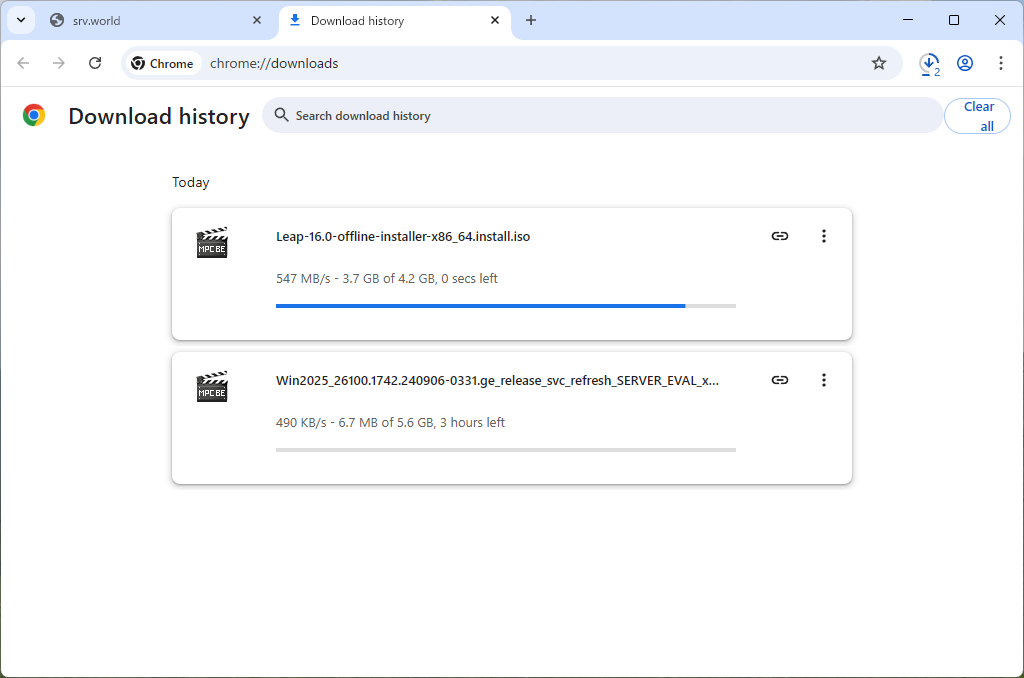Open the Chrome three-dot settings menu
Image resolution: width=1024 pixels, height=678 pixels.
tap(1001, 63)
